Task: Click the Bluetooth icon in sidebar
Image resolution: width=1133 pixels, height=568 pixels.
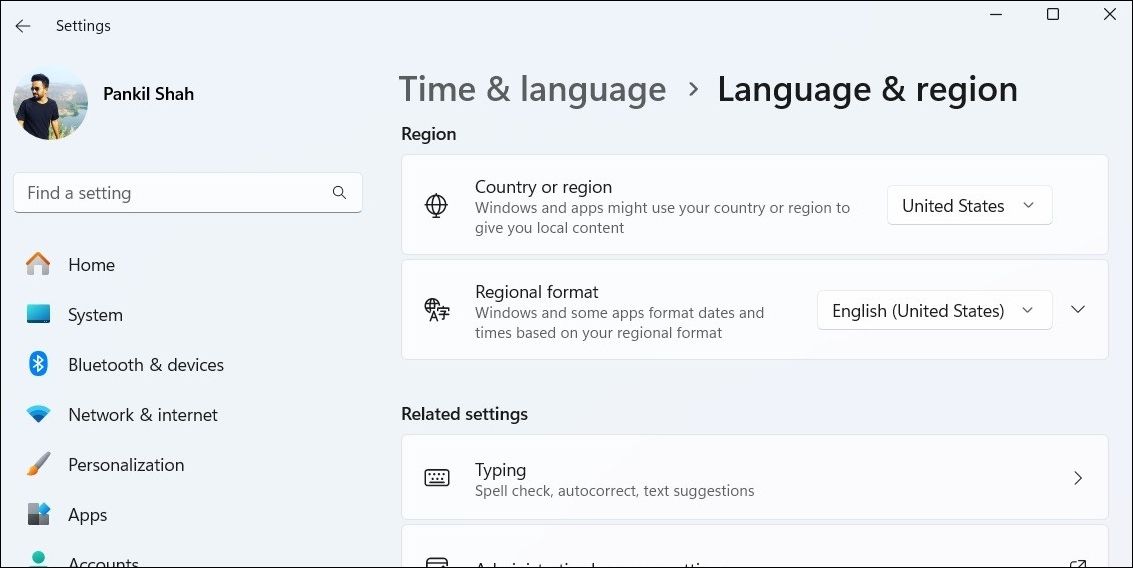Action: 38,364
